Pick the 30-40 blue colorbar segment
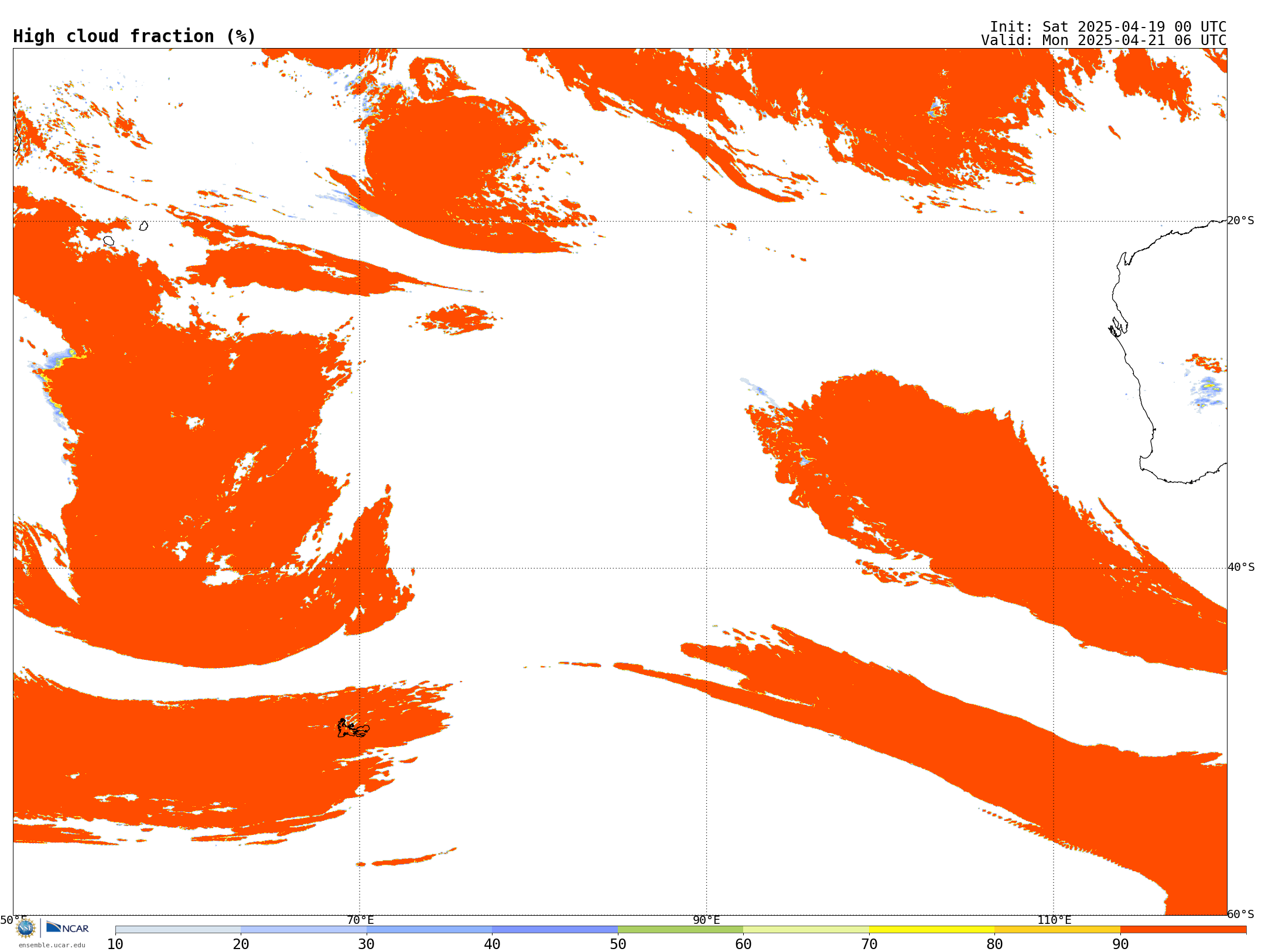This screenshot has width=1265, height=952. [429, 930]
